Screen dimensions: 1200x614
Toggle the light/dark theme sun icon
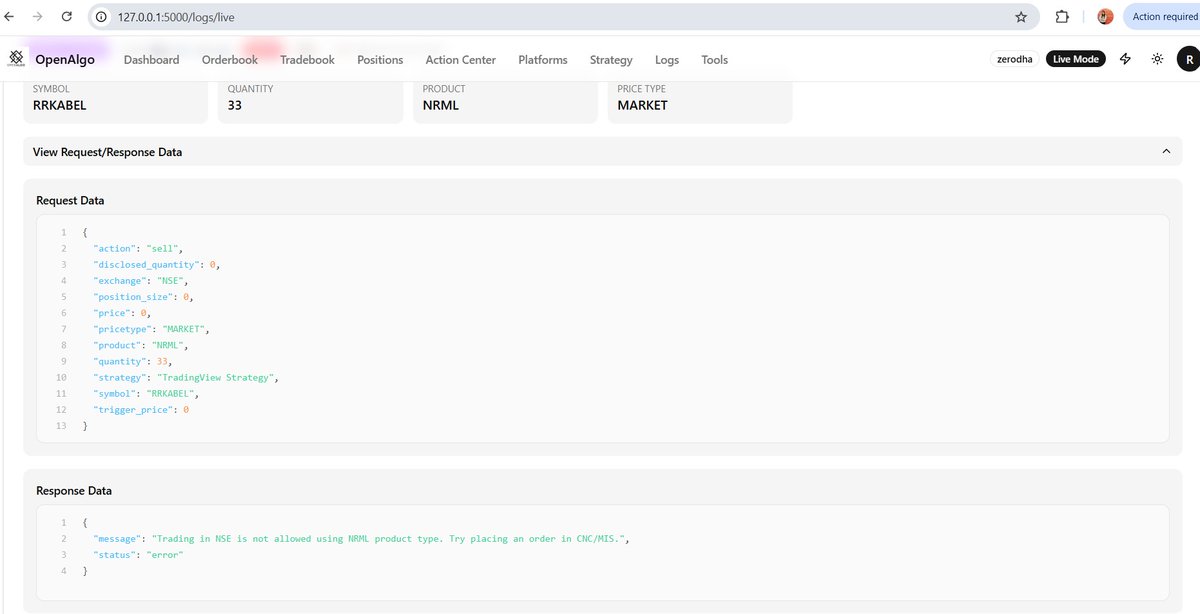pos(1157,59)
